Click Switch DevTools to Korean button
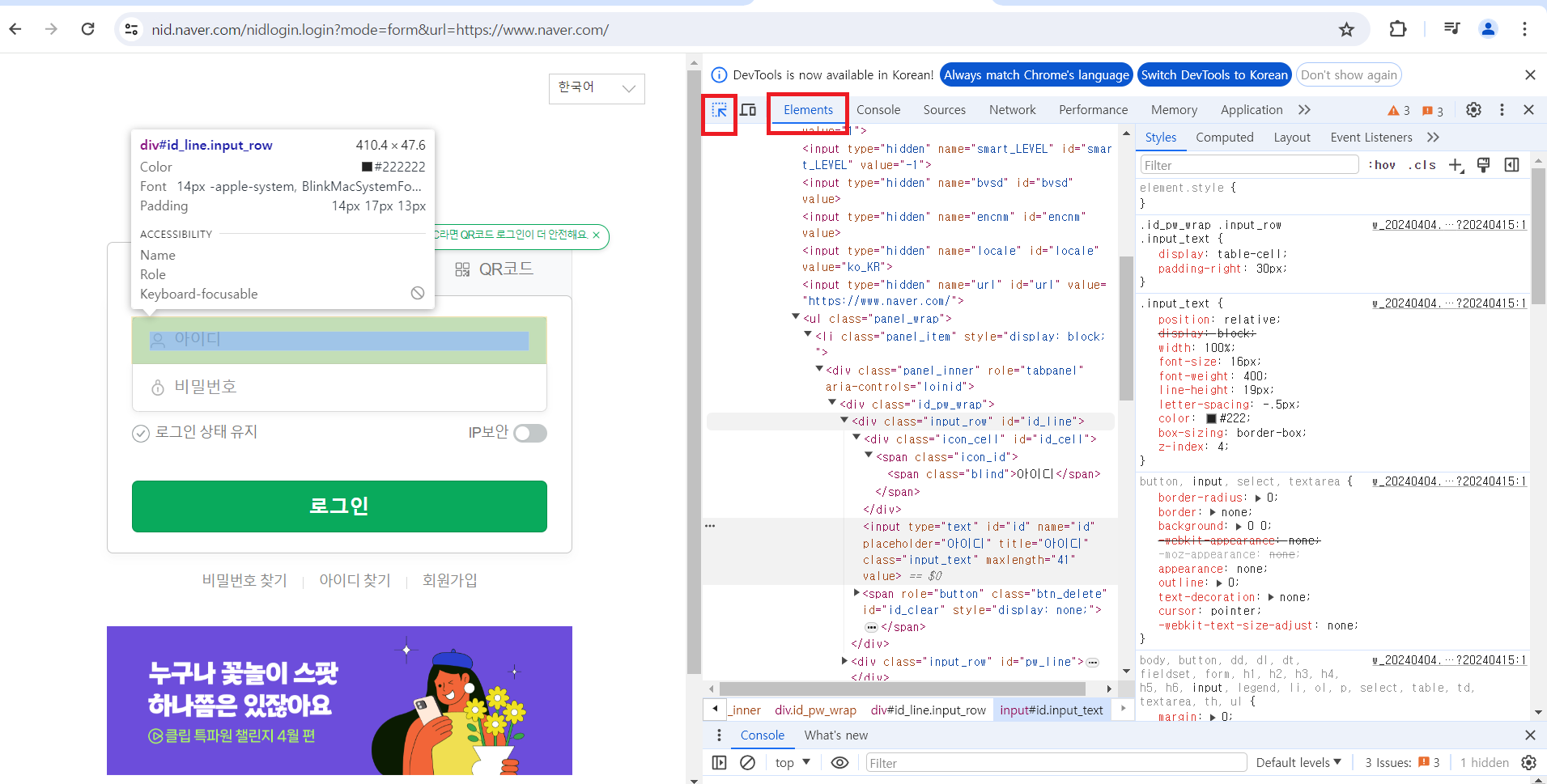The width and height of the screenshot is (1547, 784). (x=1213, y=75)
